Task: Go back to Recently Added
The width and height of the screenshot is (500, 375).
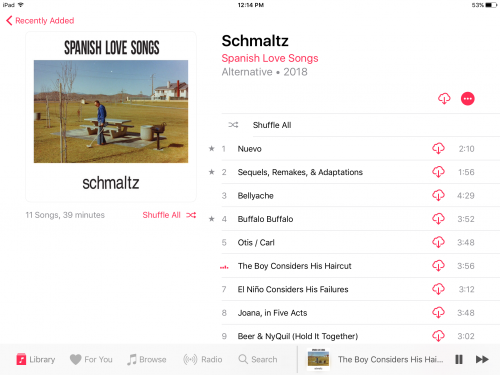Action: (x=40, y=21)
